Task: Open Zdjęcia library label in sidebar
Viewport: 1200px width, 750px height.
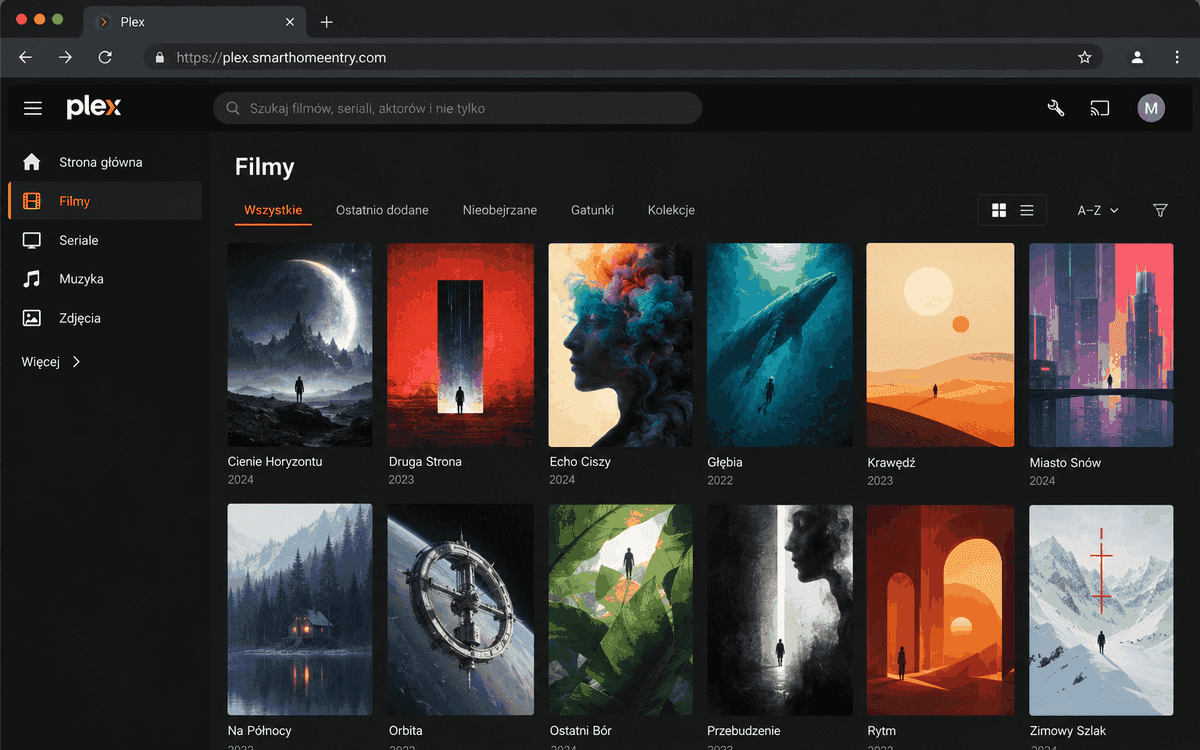Action: pos(80,318)
